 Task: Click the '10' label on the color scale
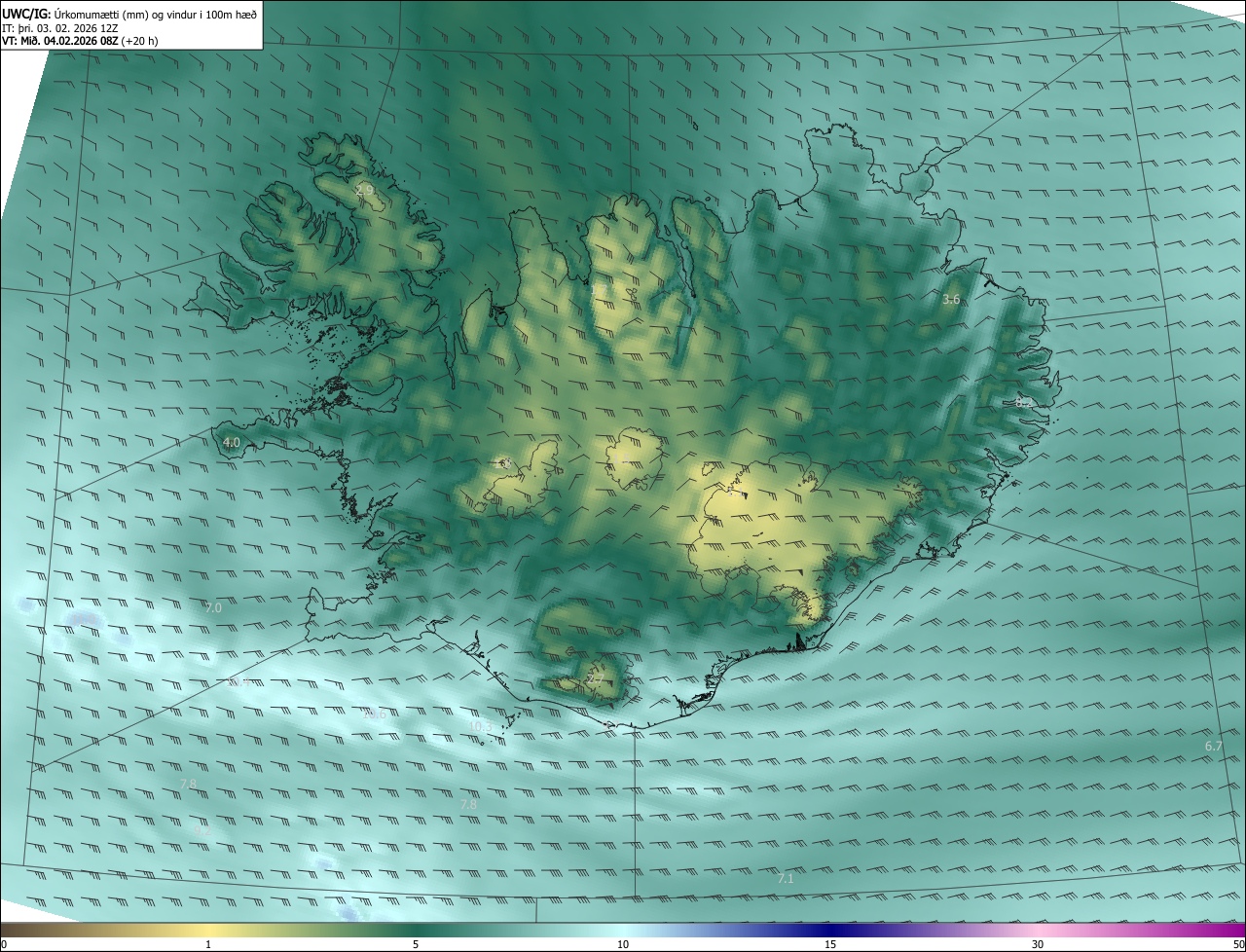623,944
